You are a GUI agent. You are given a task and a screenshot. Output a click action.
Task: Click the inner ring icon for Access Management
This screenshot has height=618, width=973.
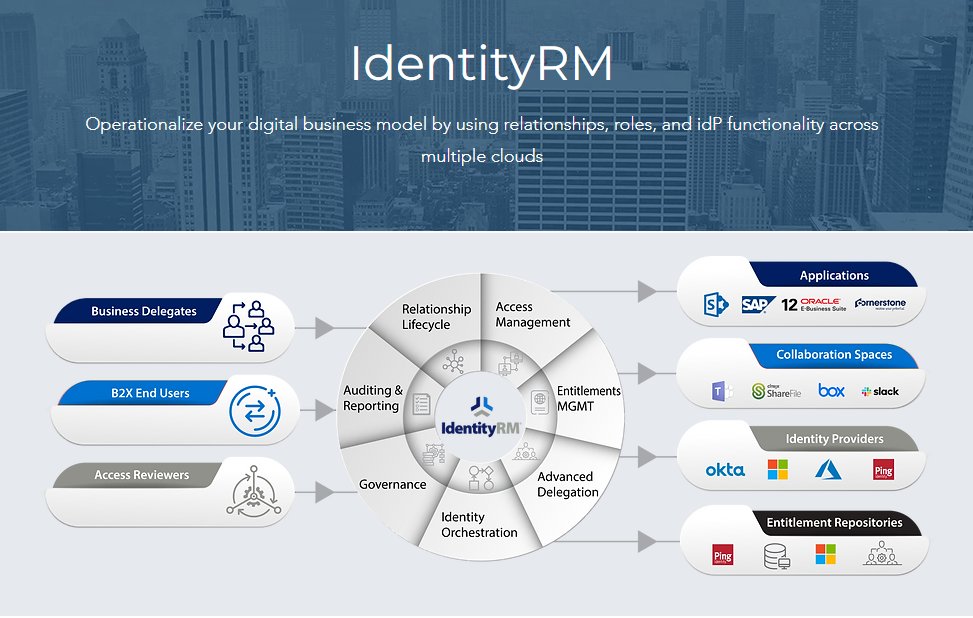pos(510,364)
